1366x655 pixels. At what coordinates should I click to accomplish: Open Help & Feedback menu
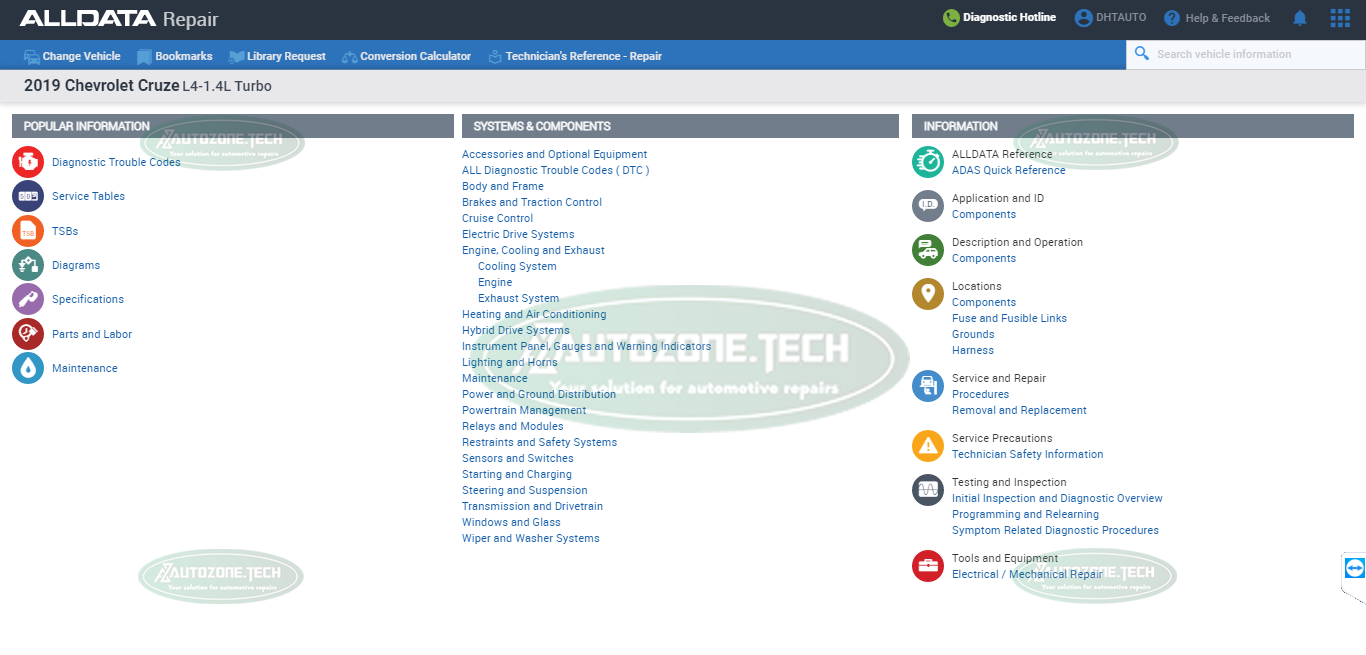(x=1216, y=18)
